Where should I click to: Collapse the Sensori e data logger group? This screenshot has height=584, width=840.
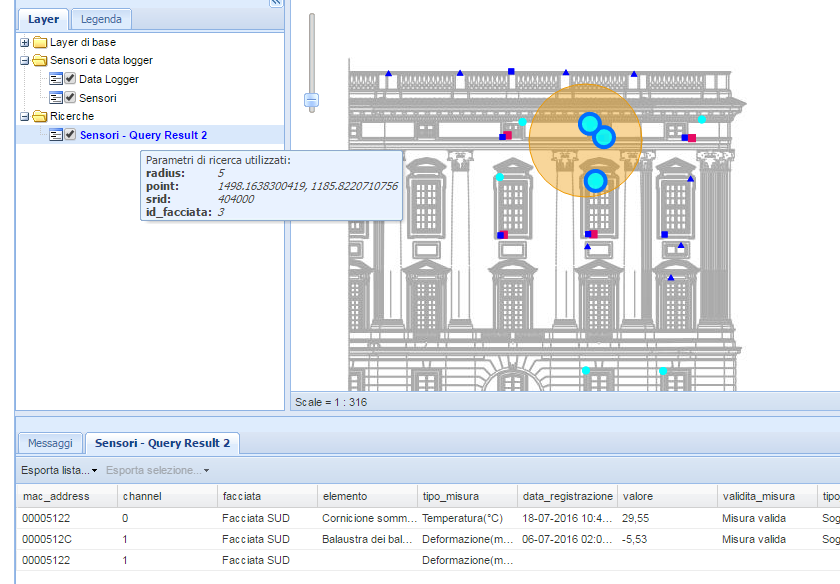[x=25, y=61]
